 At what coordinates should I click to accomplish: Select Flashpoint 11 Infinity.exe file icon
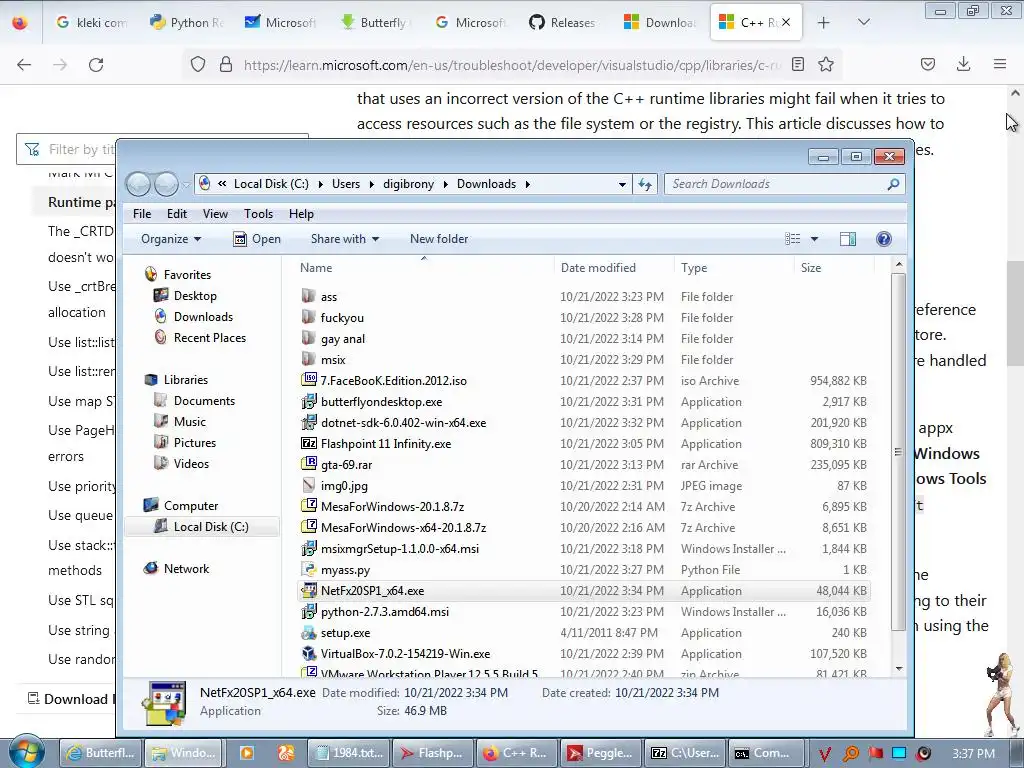click(x=309, y=443)
